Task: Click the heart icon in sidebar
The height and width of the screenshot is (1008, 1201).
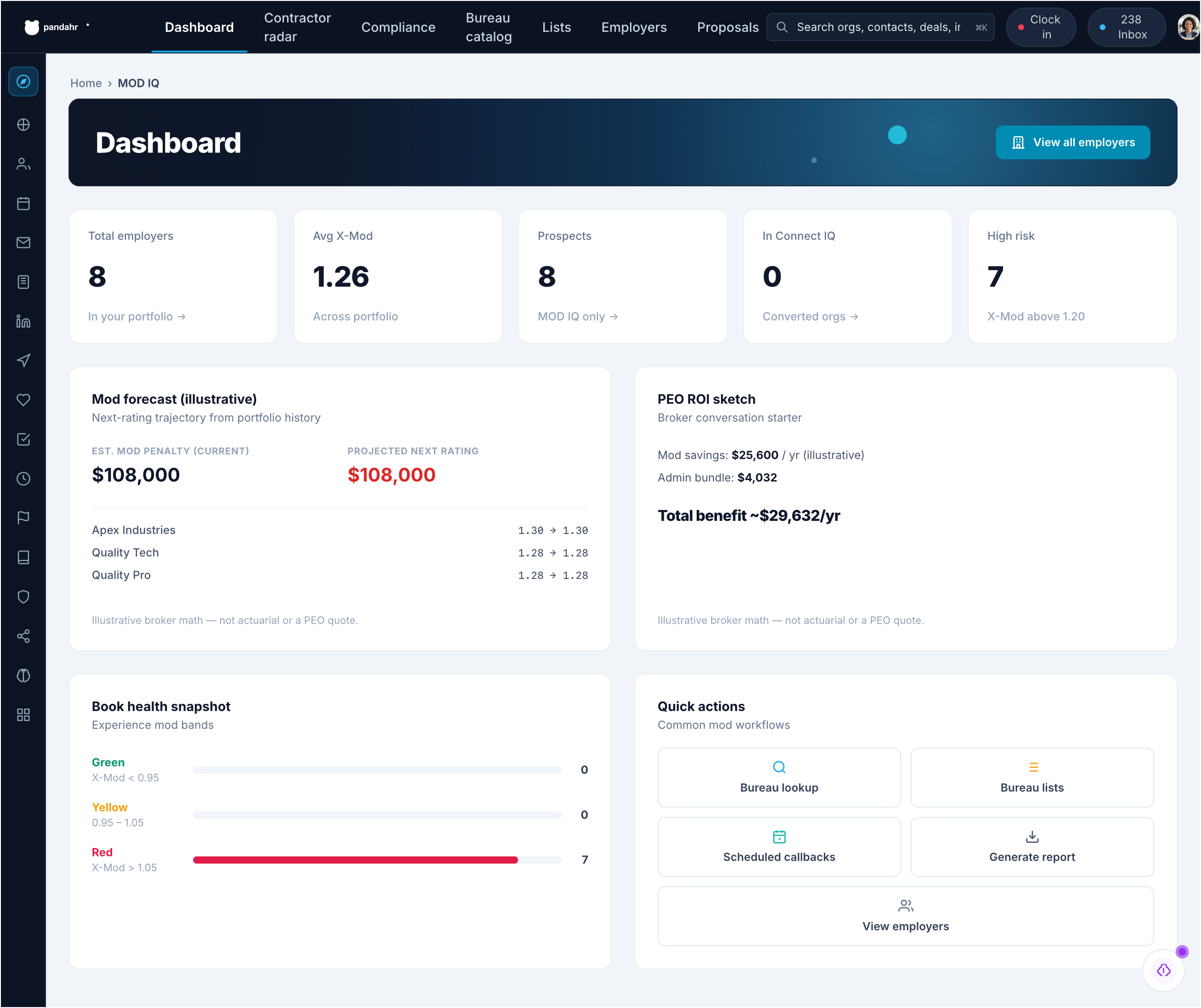Action: 23,400
